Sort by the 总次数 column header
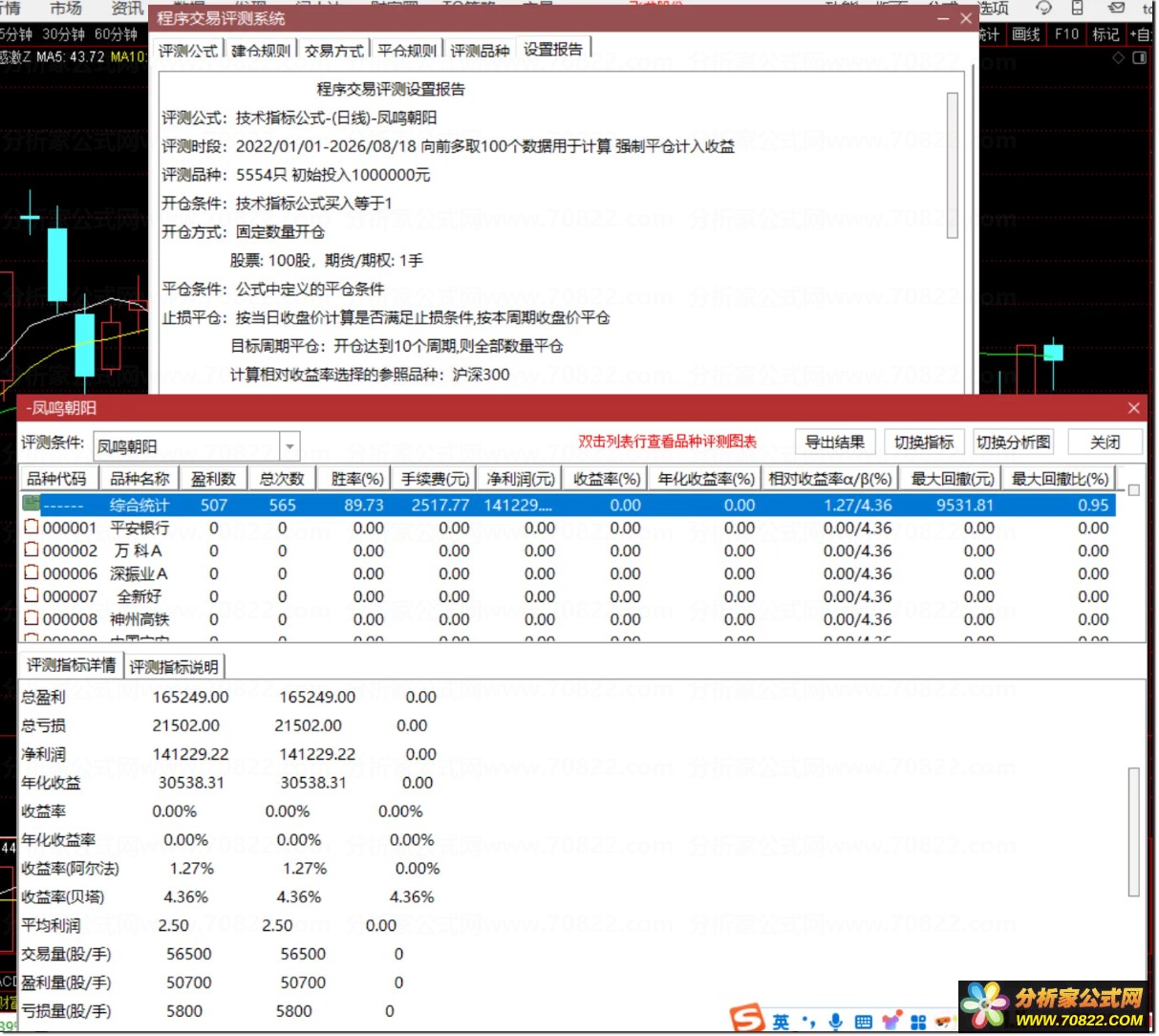The width and height of the screenshot is (1159, 1036). [282, 478]
